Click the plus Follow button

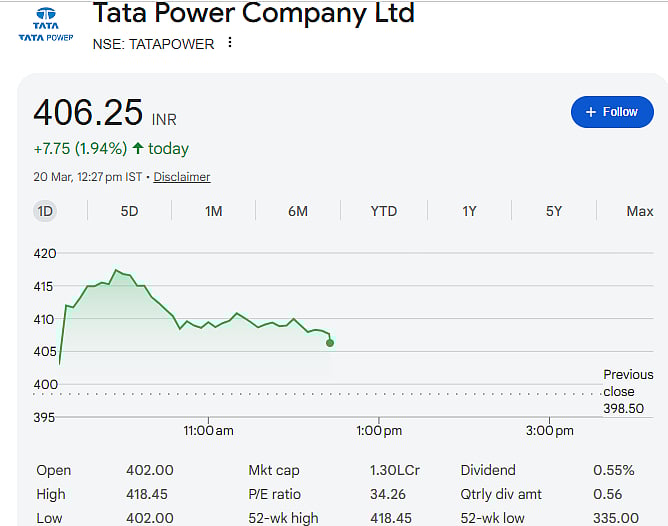point(611,112)
